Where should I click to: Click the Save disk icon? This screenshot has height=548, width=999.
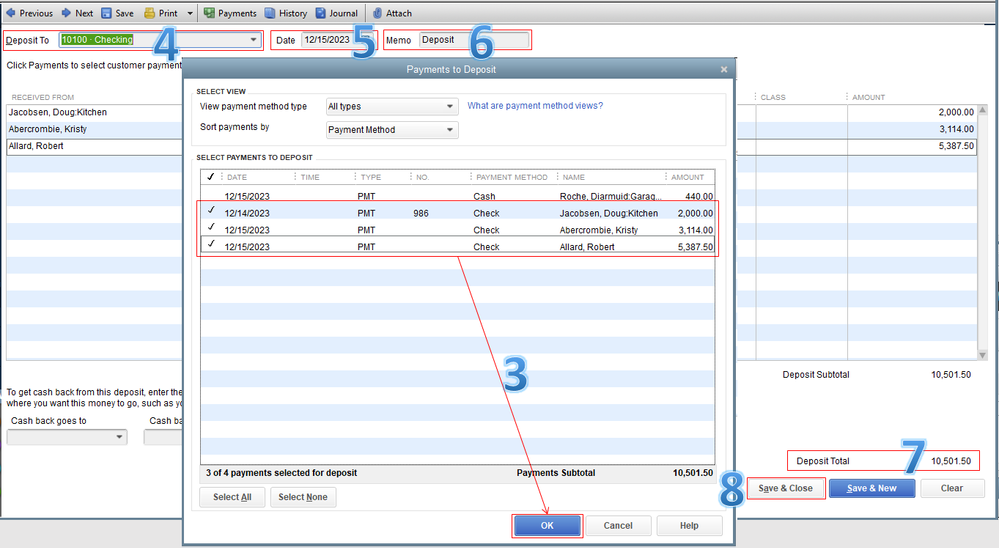[x=106, y=14]
